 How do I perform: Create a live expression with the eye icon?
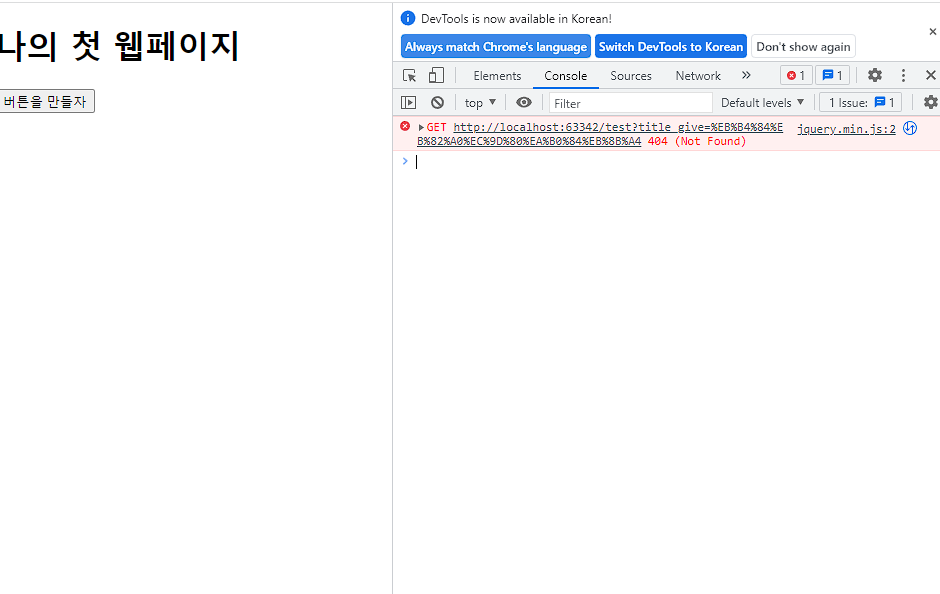[x=524, y=102]
